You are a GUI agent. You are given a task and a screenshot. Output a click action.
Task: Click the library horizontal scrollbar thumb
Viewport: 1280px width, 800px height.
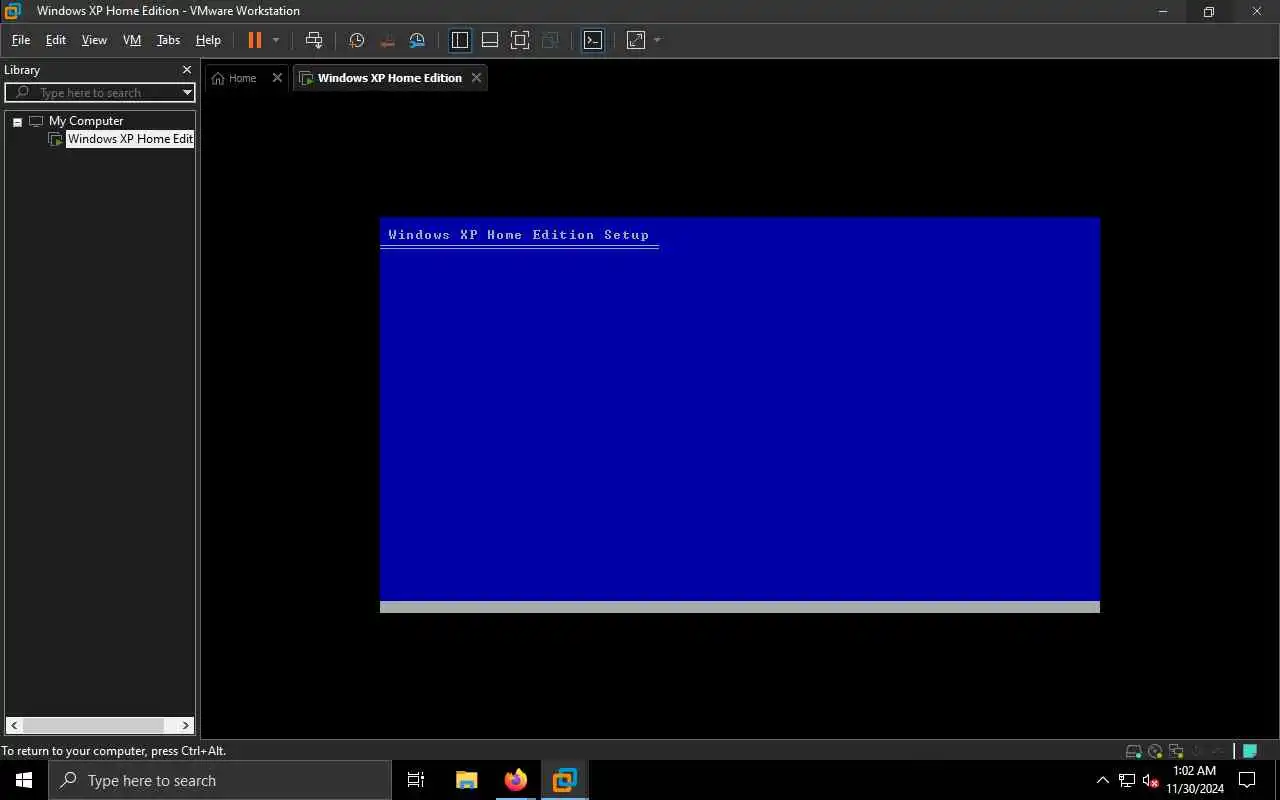(94, 725)
